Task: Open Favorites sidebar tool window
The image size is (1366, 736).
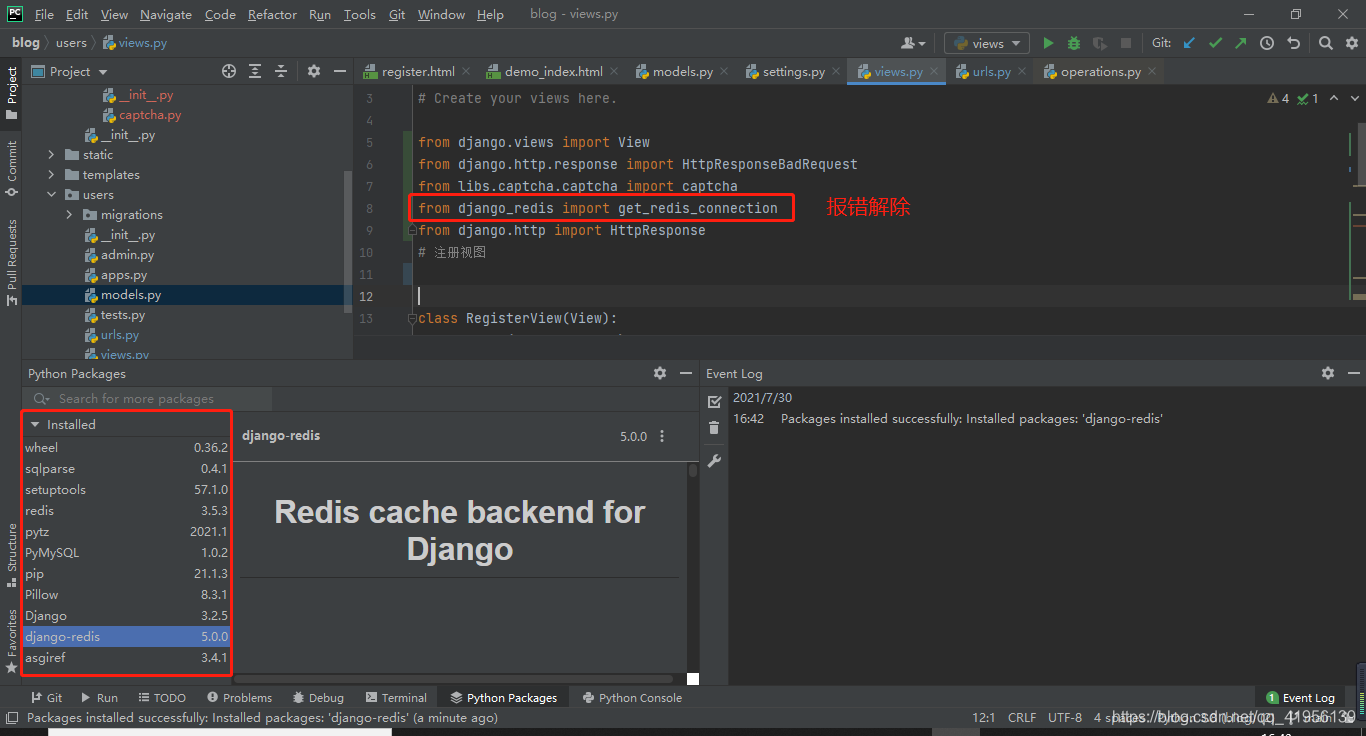Action: (x=11, y=640)
